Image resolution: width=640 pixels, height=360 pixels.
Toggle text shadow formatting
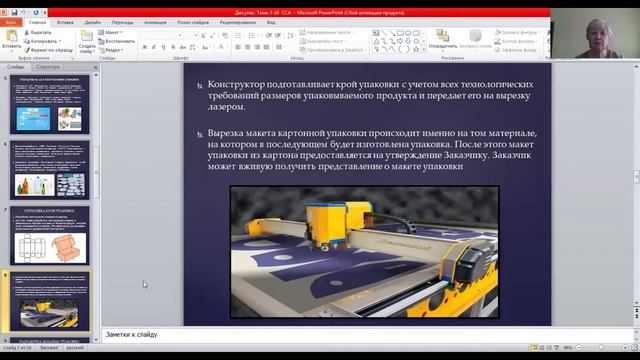pos(173,47)
